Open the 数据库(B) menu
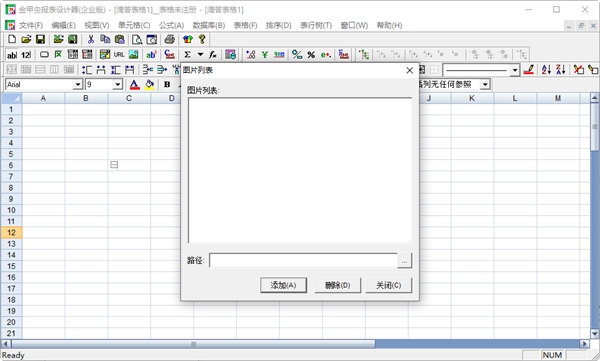This screenshot has height=361, width=600. coord(209,25)
